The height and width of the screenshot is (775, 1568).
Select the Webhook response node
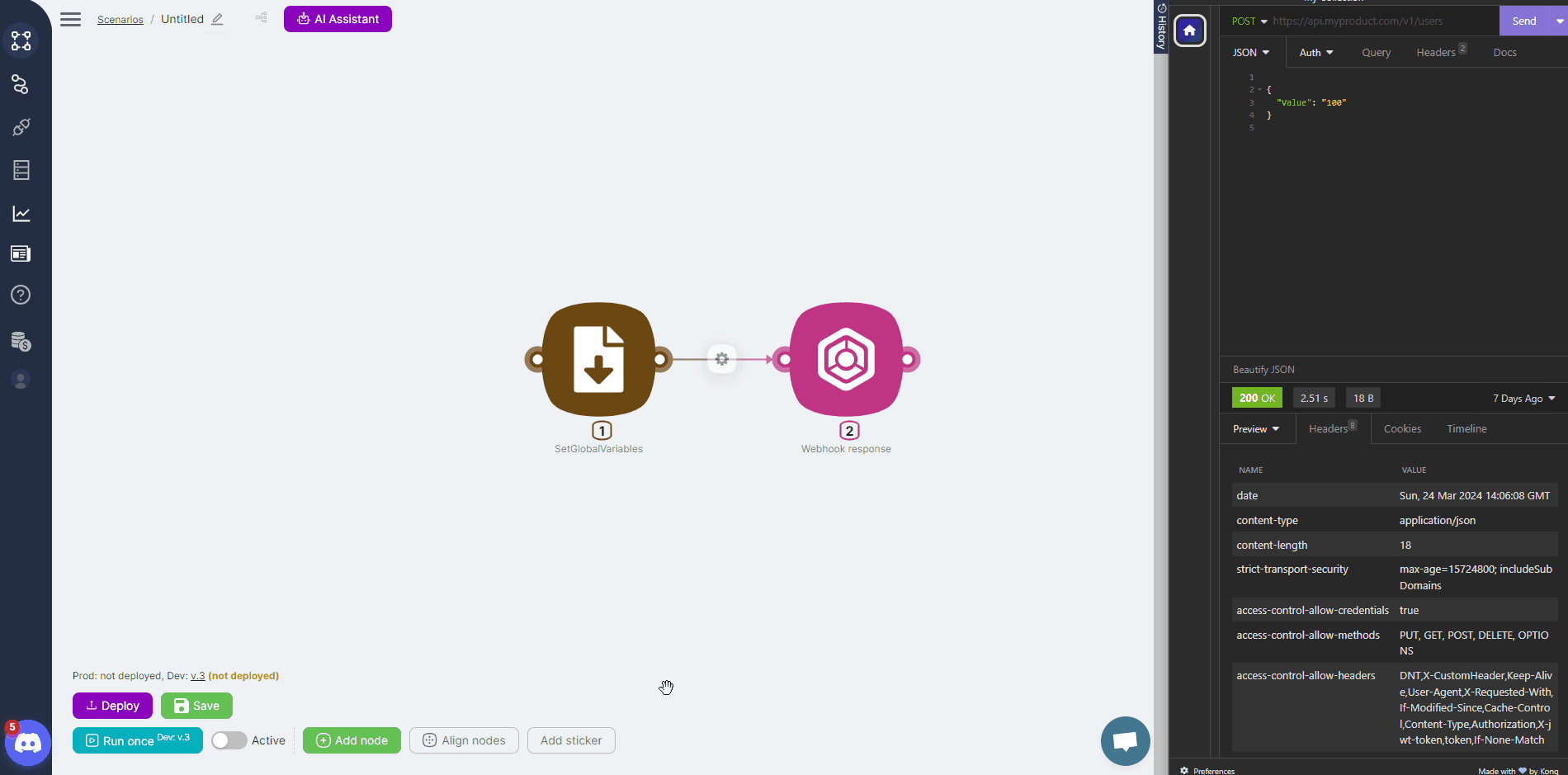click(846, 359)
